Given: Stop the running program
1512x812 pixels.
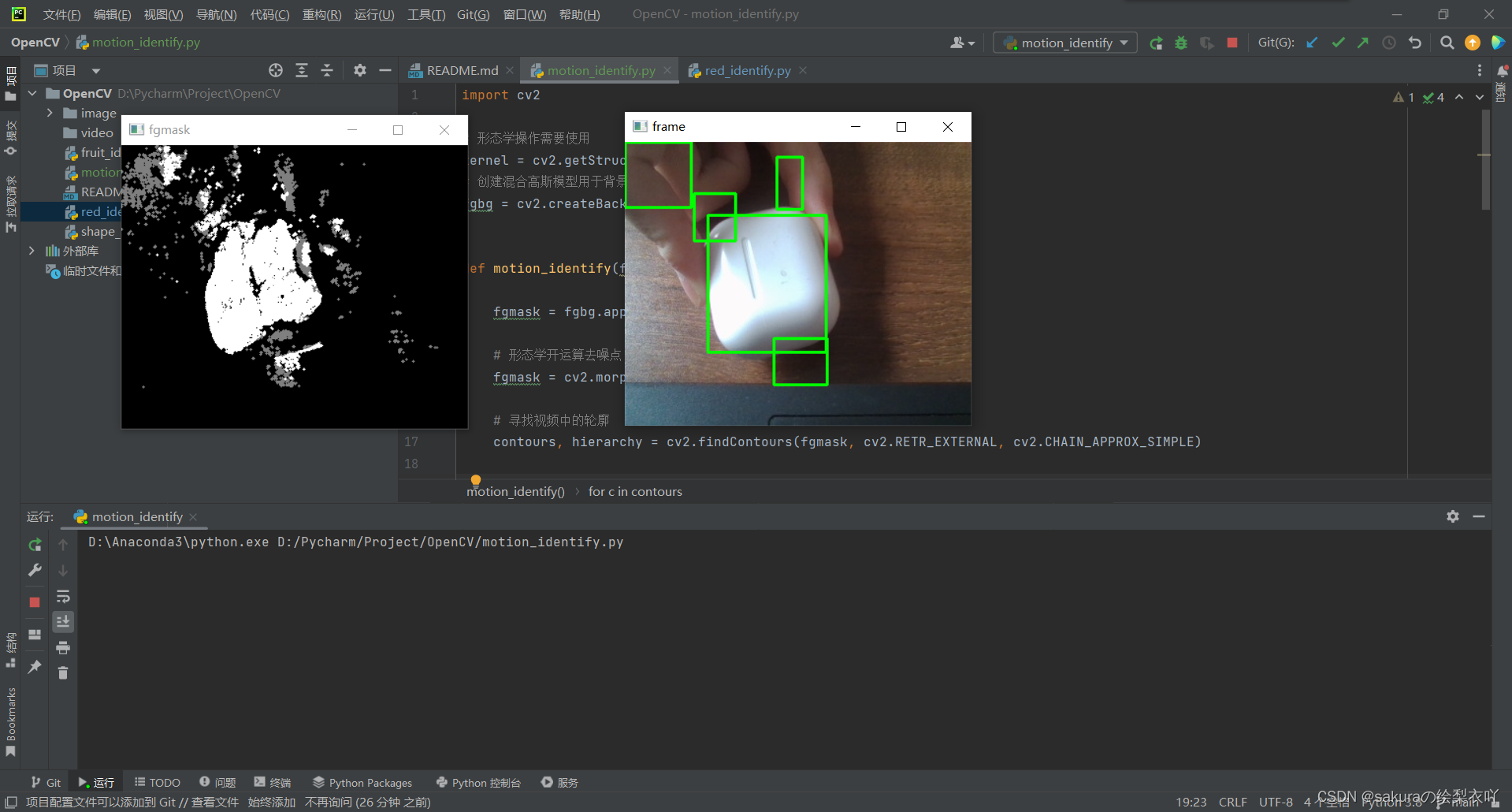Looking at the screenshot, I should (1232, 43).
